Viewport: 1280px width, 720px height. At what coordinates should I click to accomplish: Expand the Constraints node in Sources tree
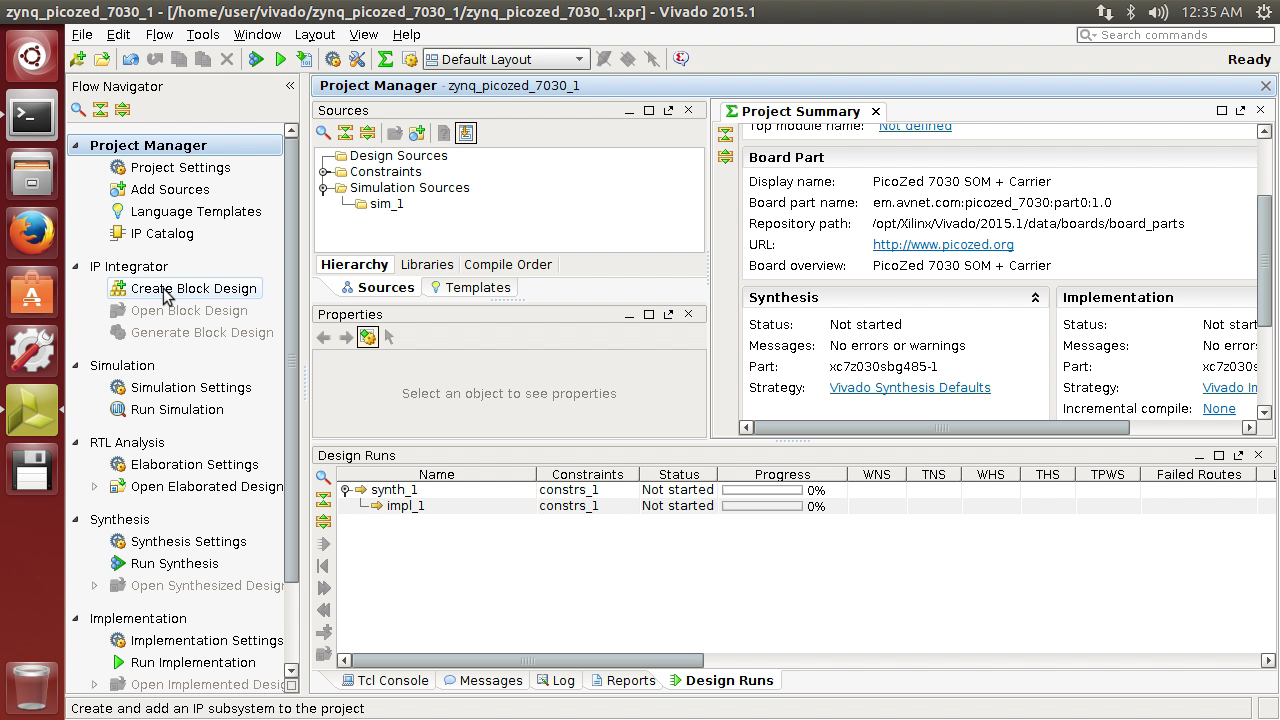[x=324, y=172]
